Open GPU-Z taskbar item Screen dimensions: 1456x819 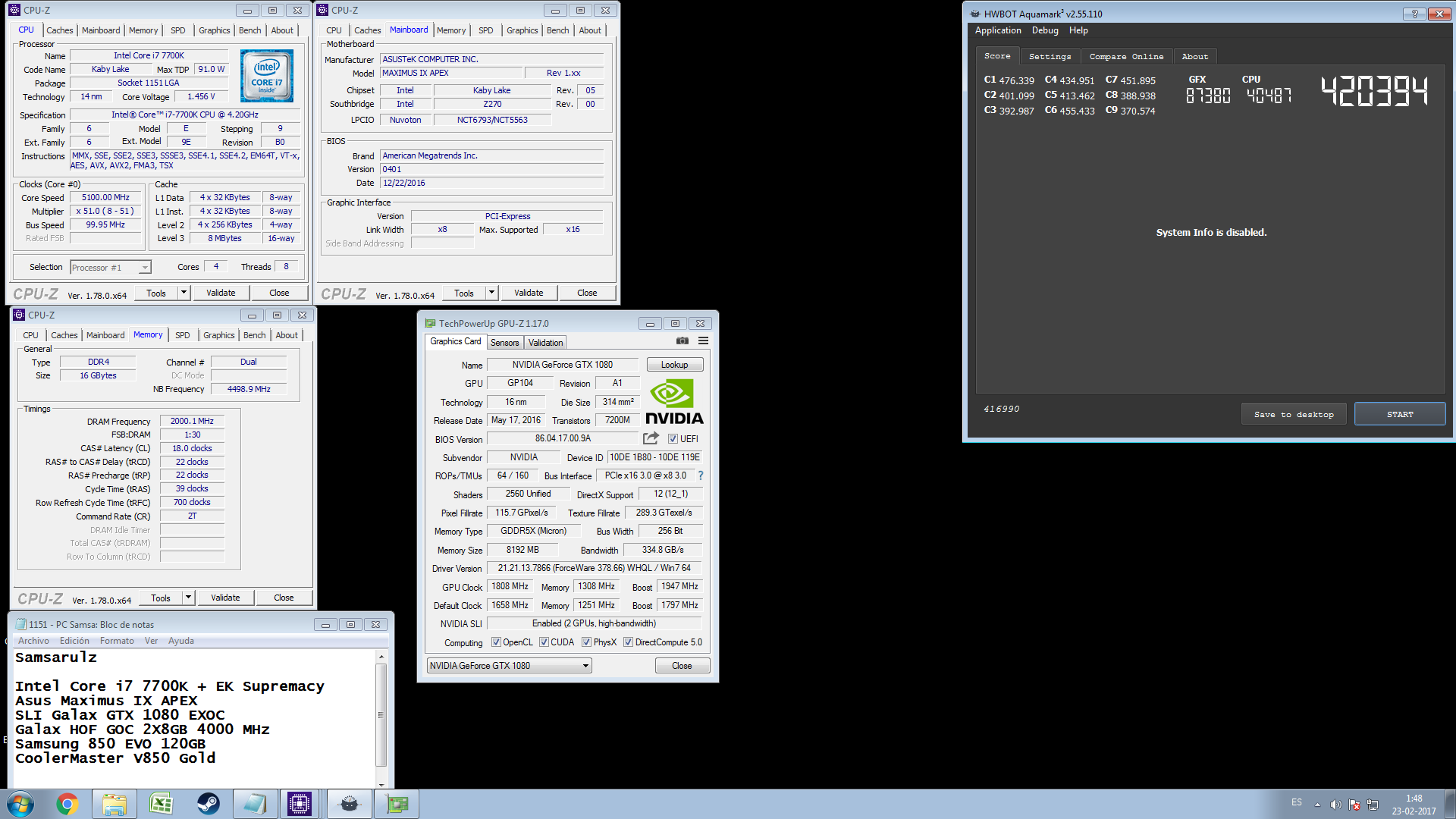pos(396,804)
